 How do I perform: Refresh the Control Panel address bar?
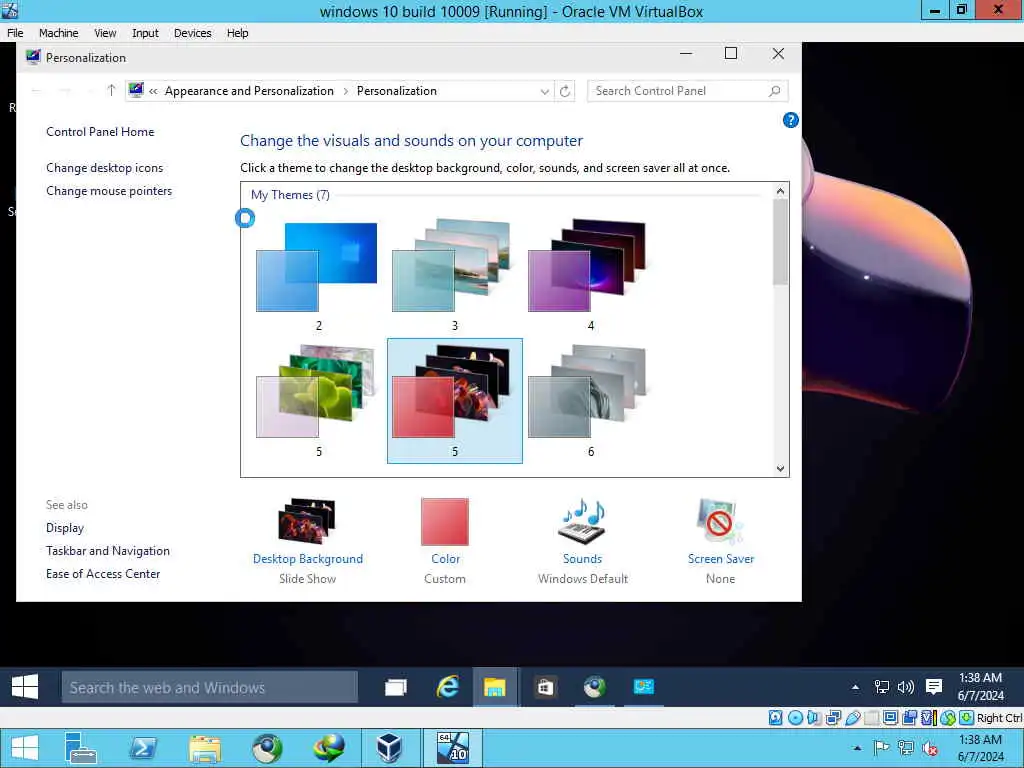[x=565, y=91]
